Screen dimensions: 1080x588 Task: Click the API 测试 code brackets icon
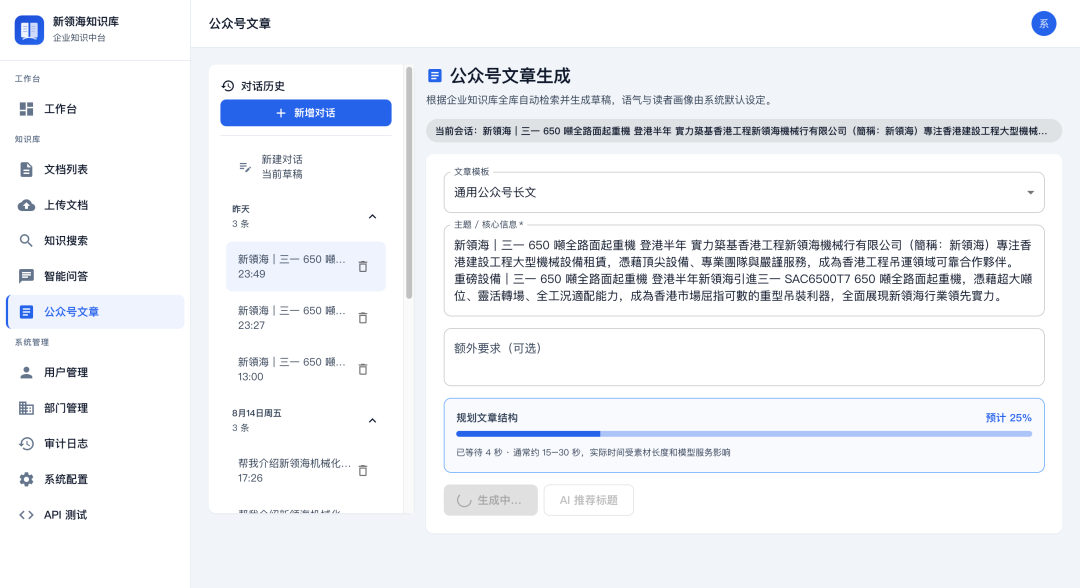(x=26, y=515)
